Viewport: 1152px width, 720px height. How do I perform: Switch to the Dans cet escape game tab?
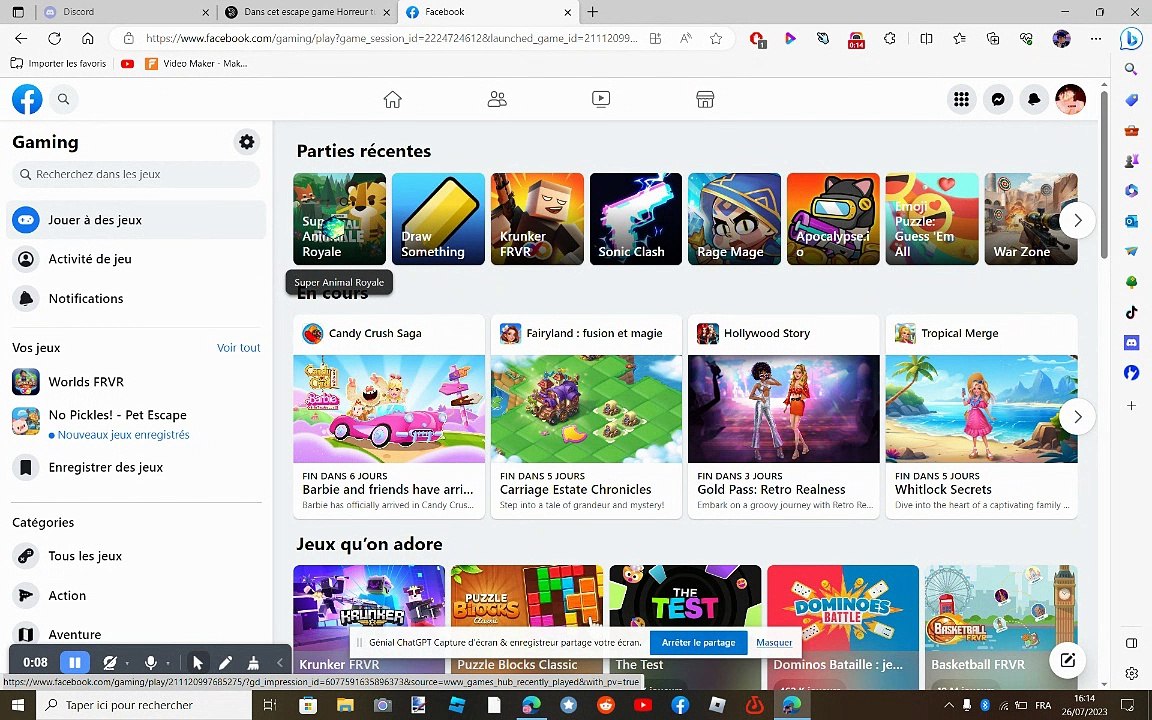pos(307,12)
